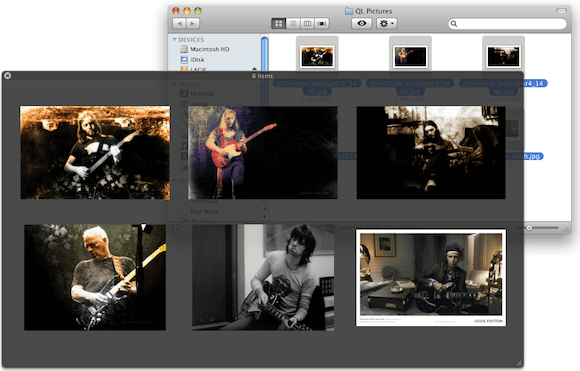Screen dimensions: 580x371
Task: Eject the LACIE drive
Action: pyautogui.click(x=254, y=69)
